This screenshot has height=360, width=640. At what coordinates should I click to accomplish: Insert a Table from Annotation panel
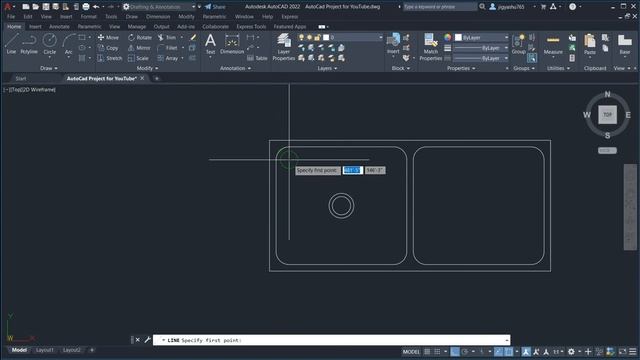pyautogui.click(x=257, y=58)
